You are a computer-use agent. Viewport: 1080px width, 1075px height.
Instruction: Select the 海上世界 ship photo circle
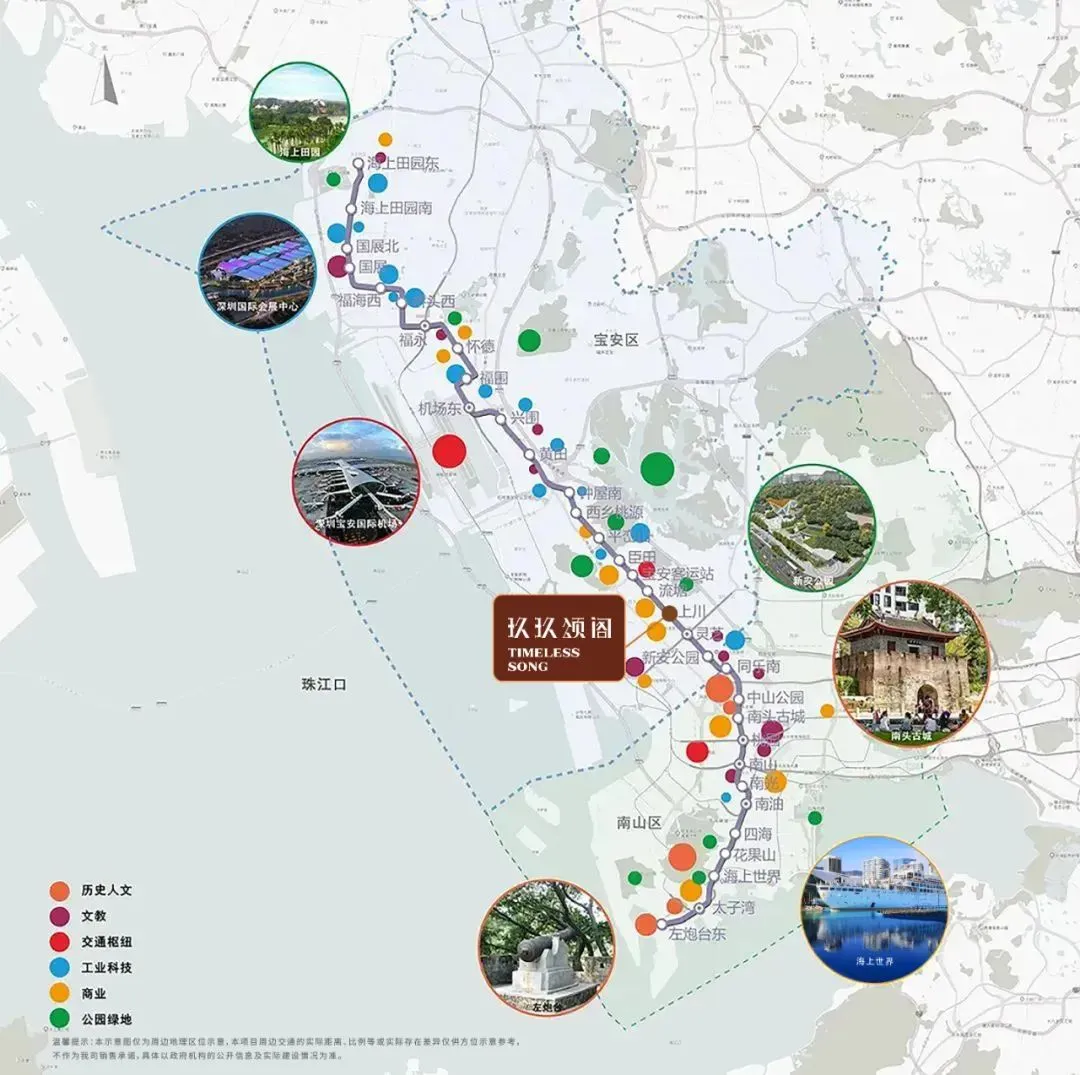coord(874,910)
